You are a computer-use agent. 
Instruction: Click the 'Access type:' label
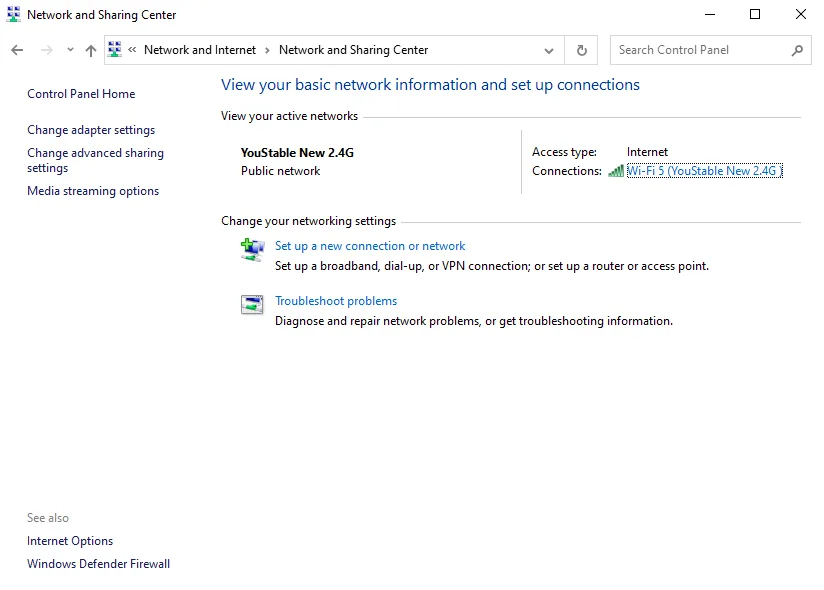(564, 152)
